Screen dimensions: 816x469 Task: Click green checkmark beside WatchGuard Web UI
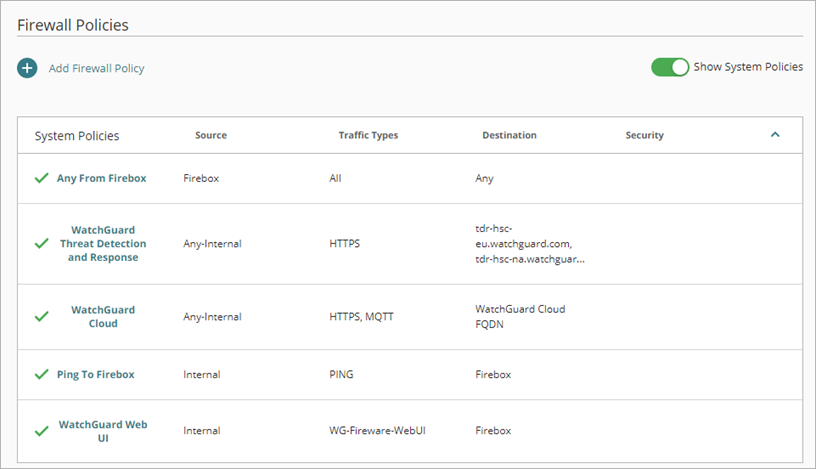(41, 431)
